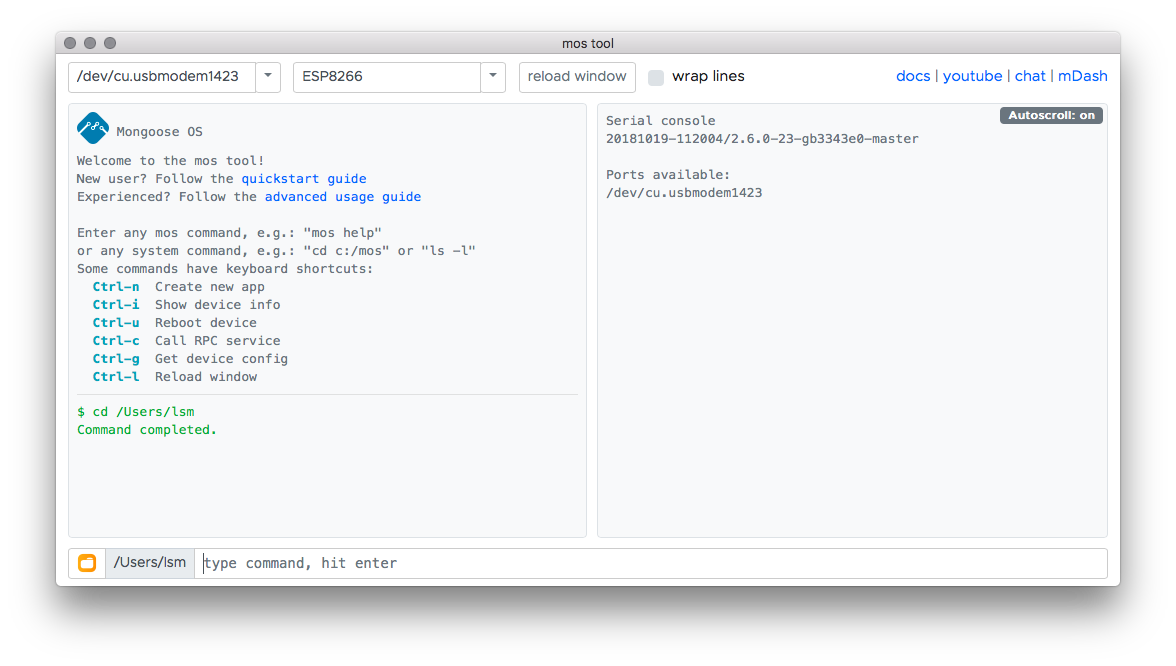Click the Ctrl-g Get device config shortcut
The width and height of the screenshot is (1176, 666).
[x=190, y=358]
